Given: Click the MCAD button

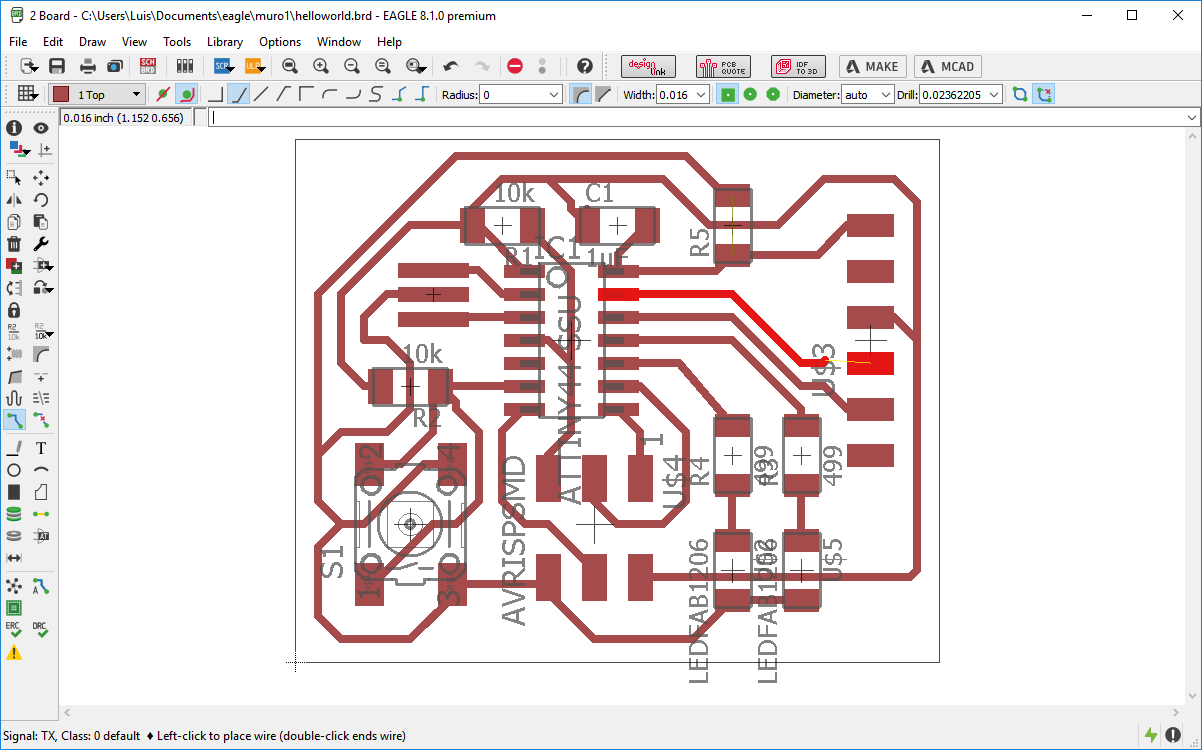Looking at the screenshot, I should [947, 66].
